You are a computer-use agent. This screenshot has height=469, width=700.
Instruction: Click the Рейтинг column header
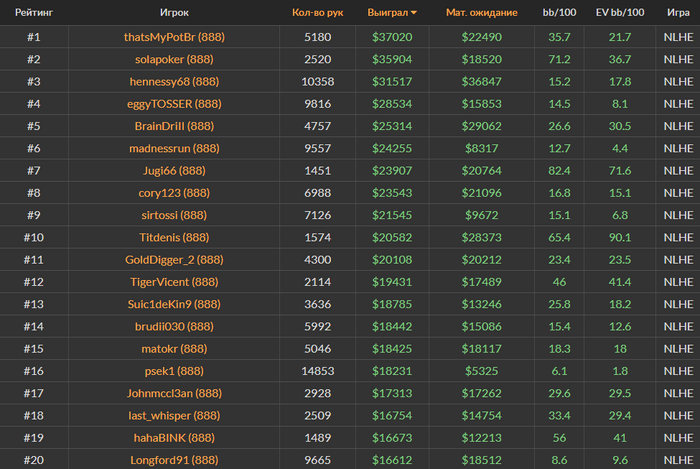[x=34, y=12]
